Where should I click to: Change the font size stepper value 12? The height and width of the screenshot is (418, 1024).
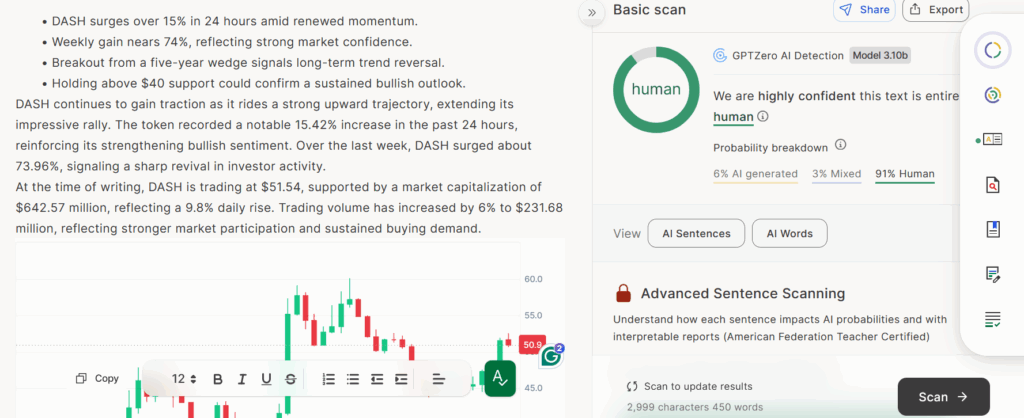pyautogui.click(x=183, y=379)
